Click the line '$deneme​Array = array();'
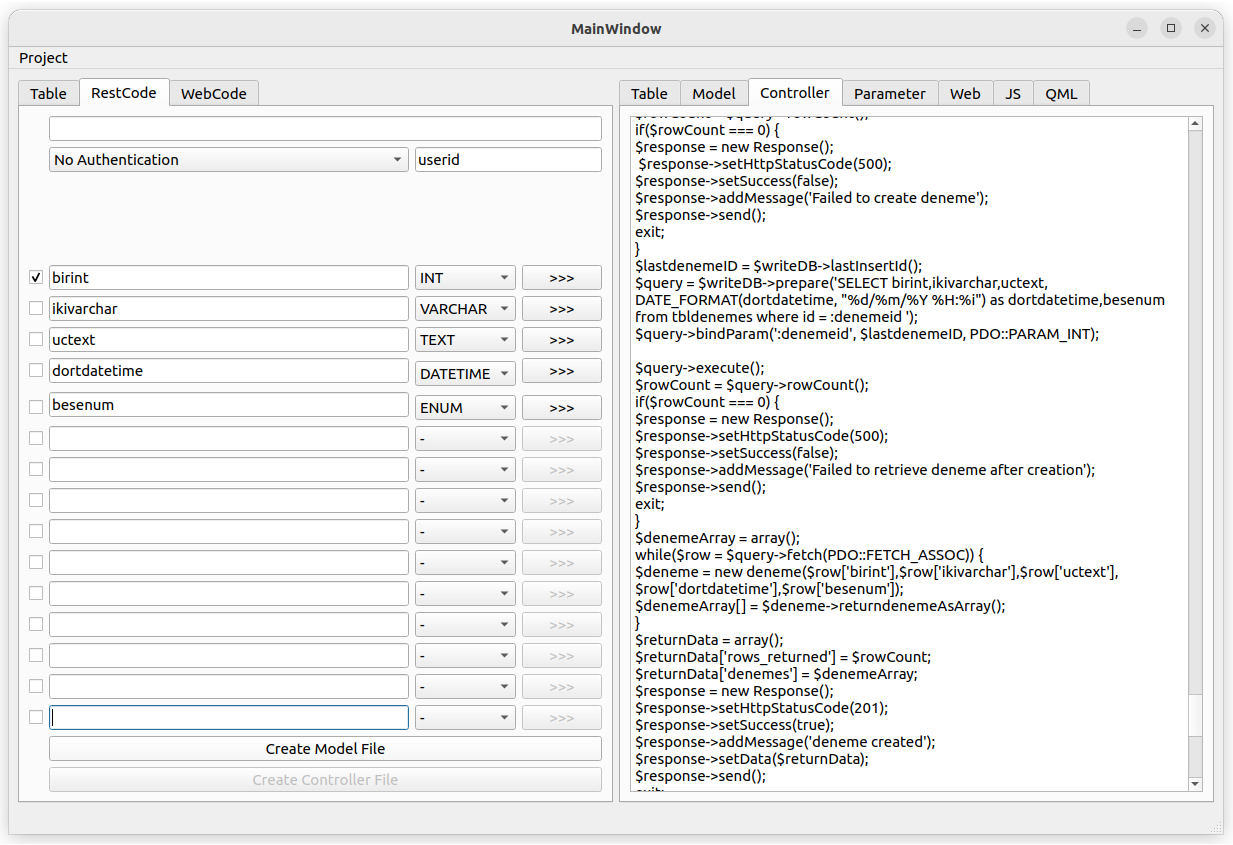Viewport: 1233px width, 845px height. (x=717, y=538)
